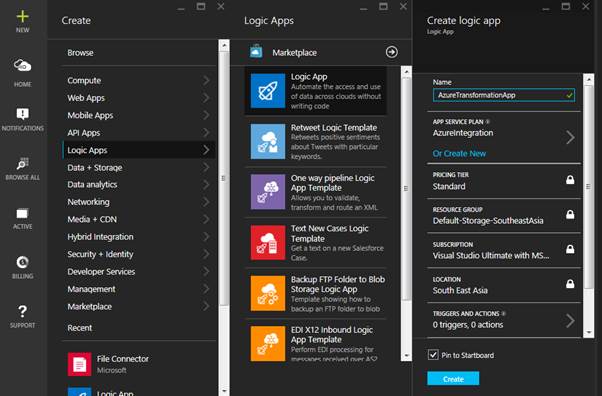Click the blue Create button
Screen dimensions: 602x396
[x=453, y=379]
